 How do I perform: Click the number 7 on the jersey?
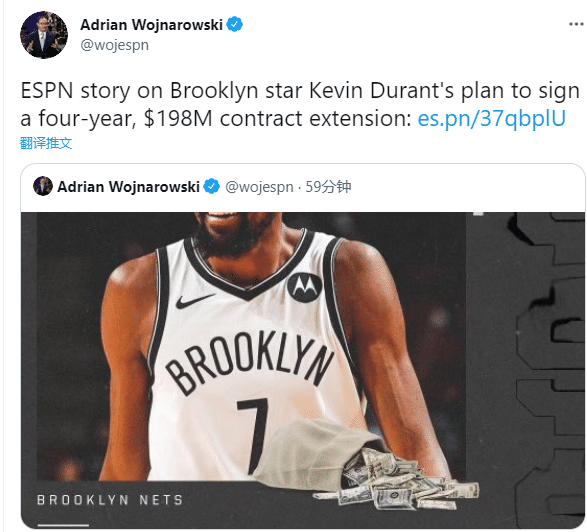point(253,435)
